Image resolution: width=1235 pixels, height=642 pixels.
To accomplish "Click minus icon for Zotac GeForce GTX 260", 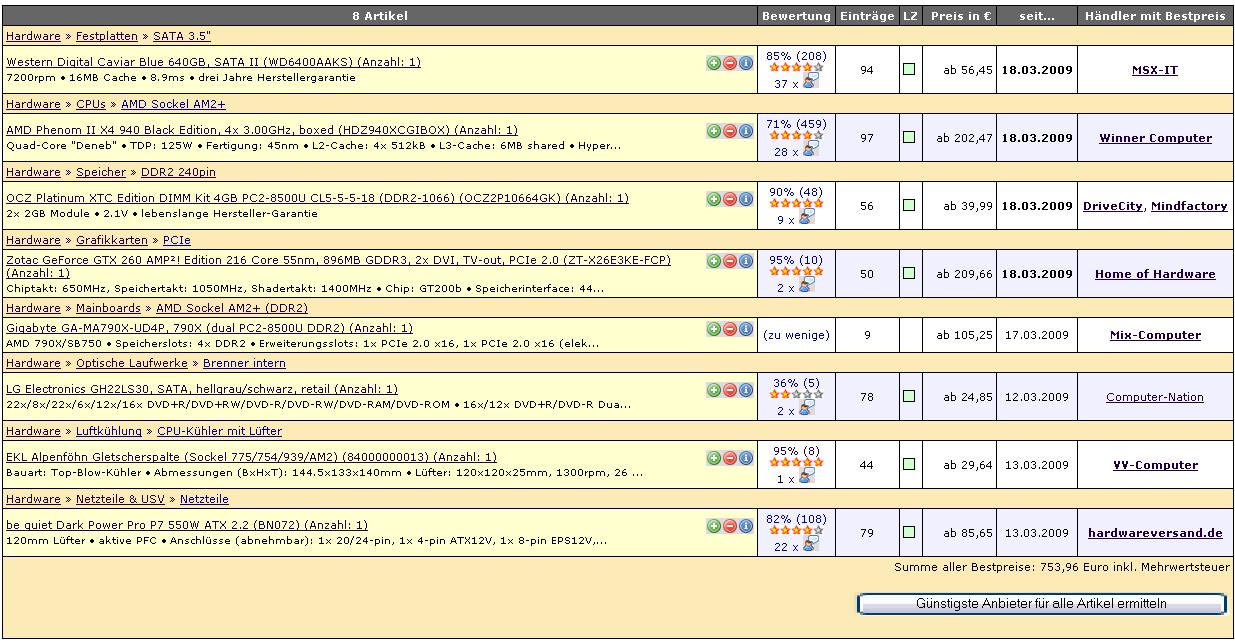I will tap(729, 261).
